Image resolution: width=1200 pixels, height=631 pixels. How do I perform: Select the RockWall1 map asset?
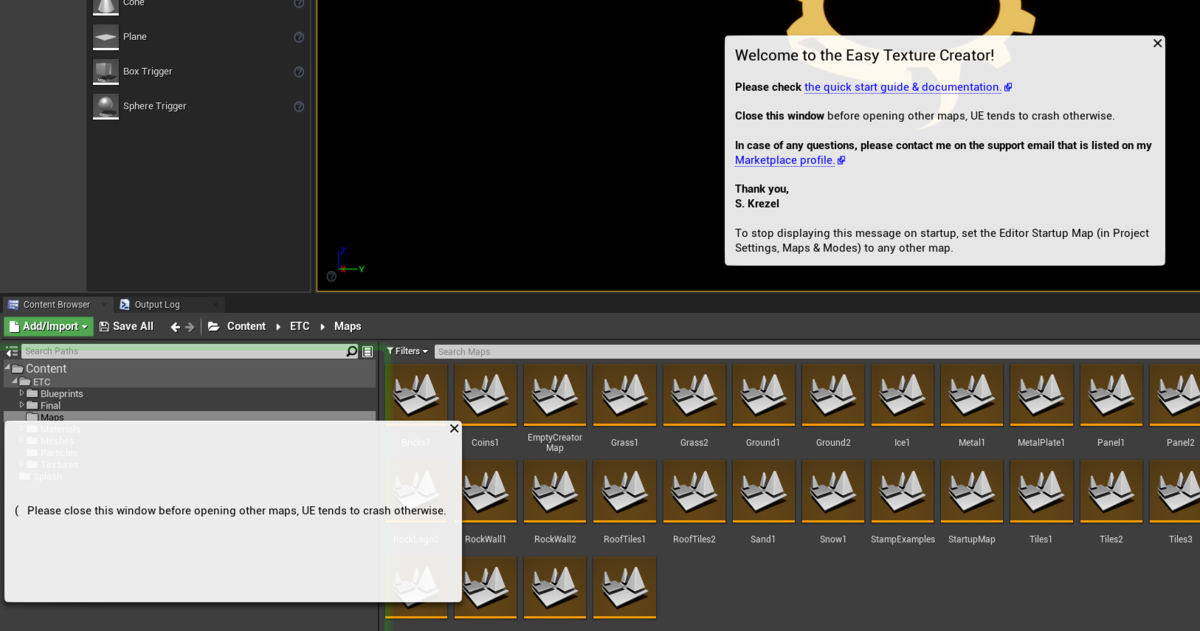coord(485,502)
